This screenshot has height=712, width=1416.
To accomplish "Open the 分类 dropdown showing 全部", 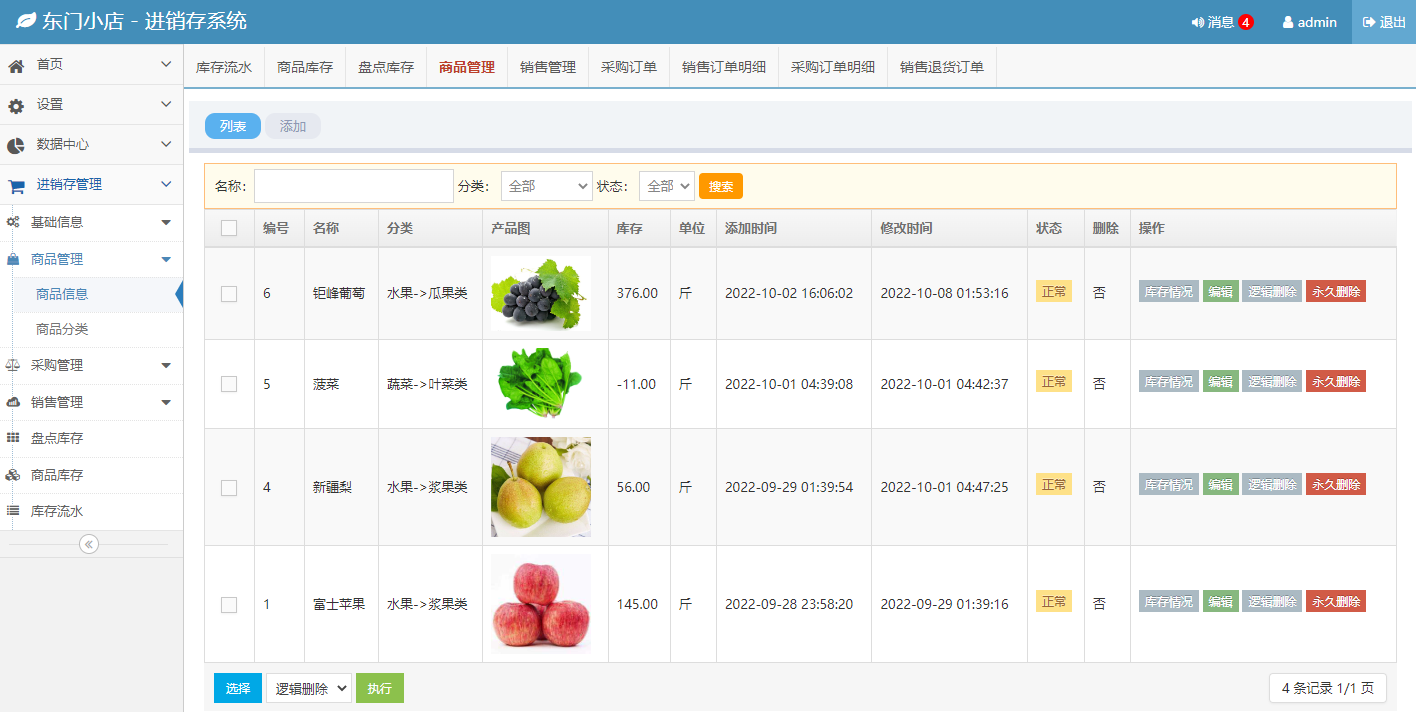I will (546, 185).
